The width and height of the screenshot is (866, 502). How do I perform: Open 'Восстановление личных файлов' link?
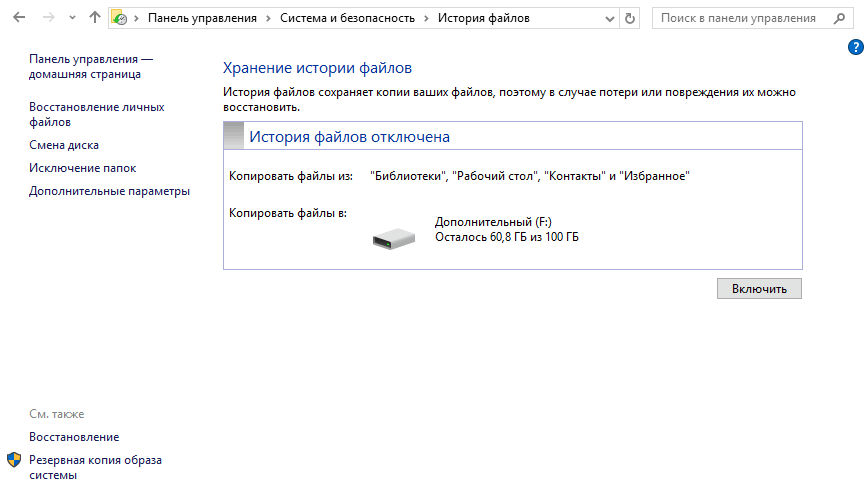[x=96, y=114]
